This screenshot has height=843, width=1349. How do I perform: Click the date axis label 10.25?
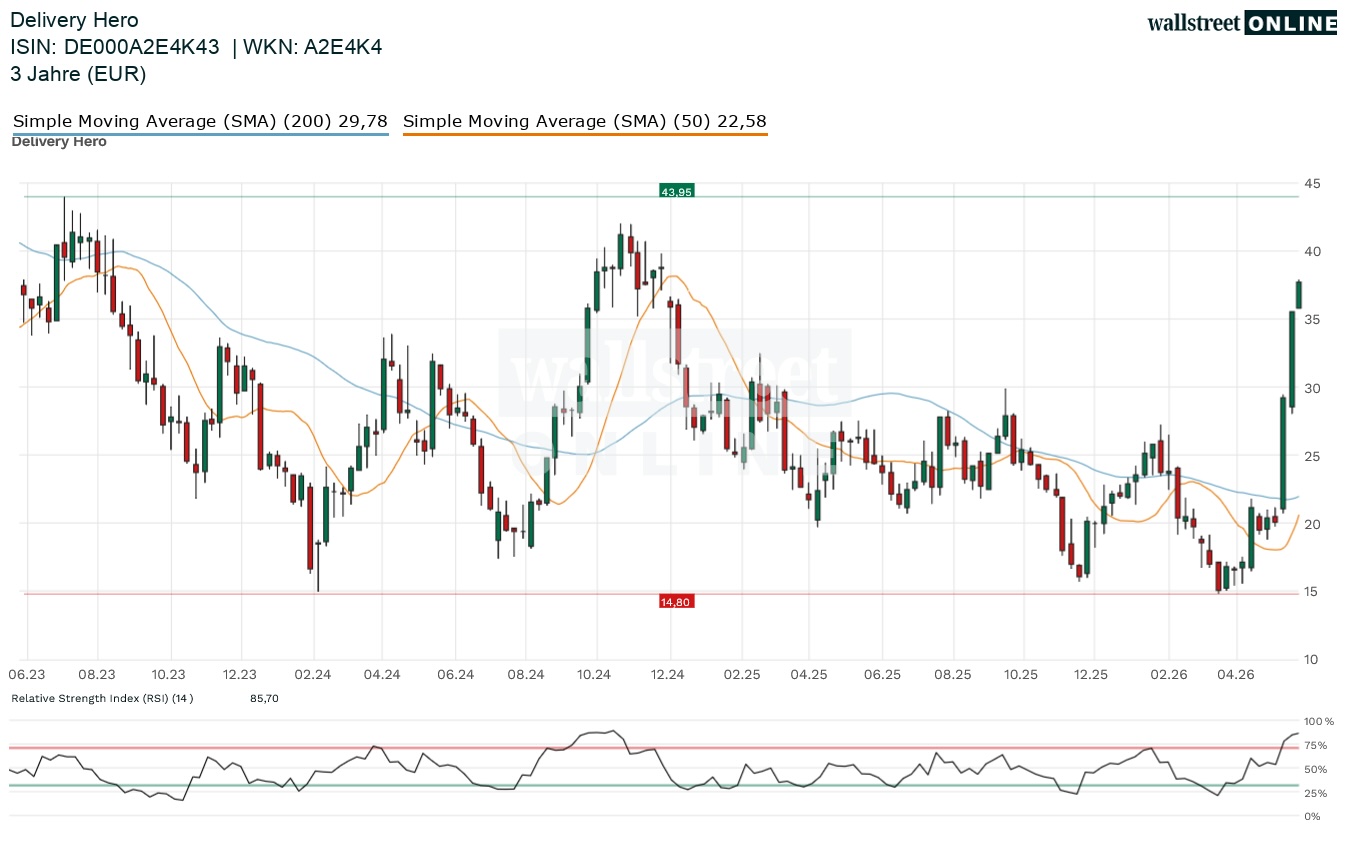point(1022,675)
